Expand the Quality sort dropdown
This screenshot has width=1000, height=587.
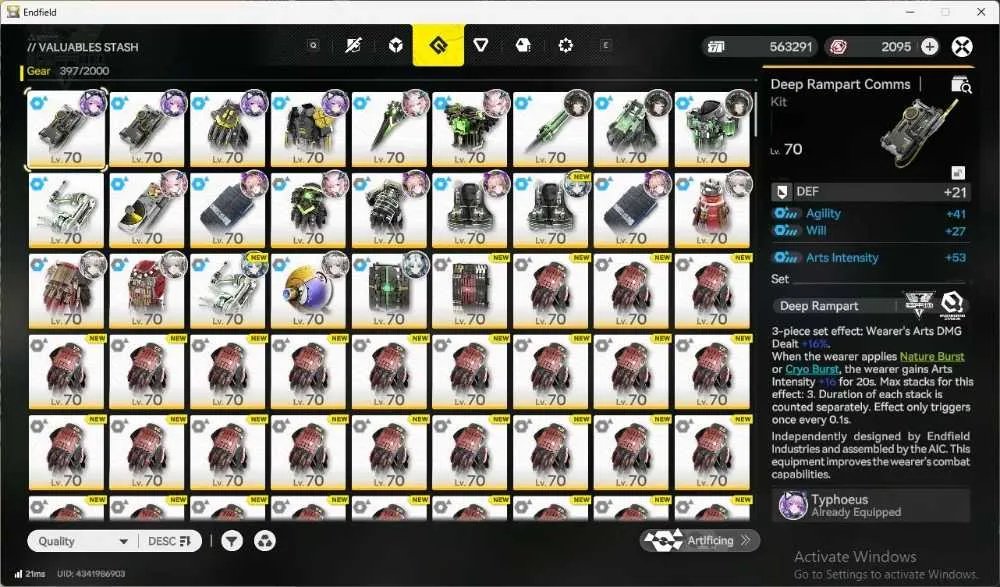tap(83, 541)
